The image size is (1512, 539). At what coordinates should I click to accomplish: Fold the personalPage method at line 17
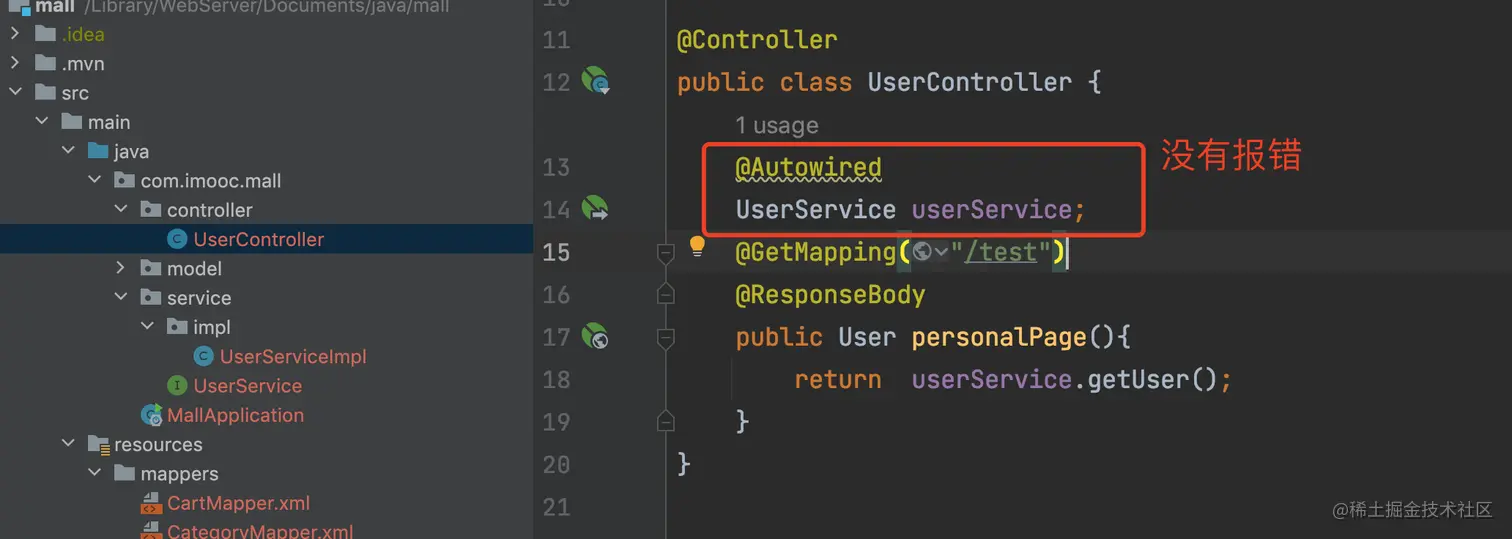(665, 340)
